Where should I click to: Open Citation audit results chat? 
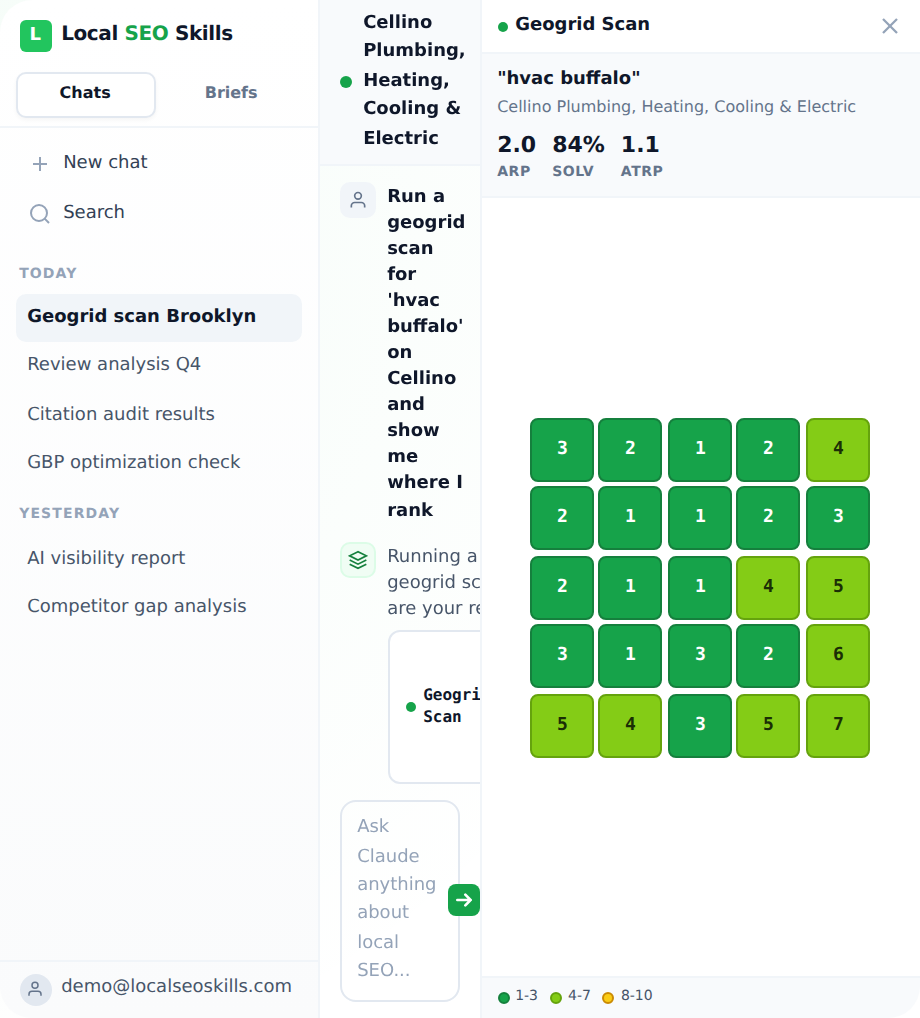point(159,414)
